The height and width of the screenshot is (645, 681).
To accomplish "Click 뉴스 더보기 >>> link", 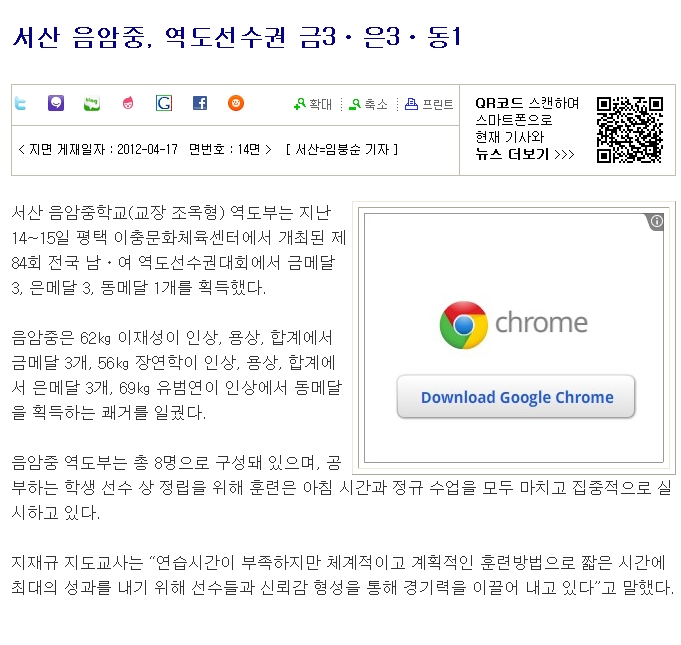I will coord(525,154).
